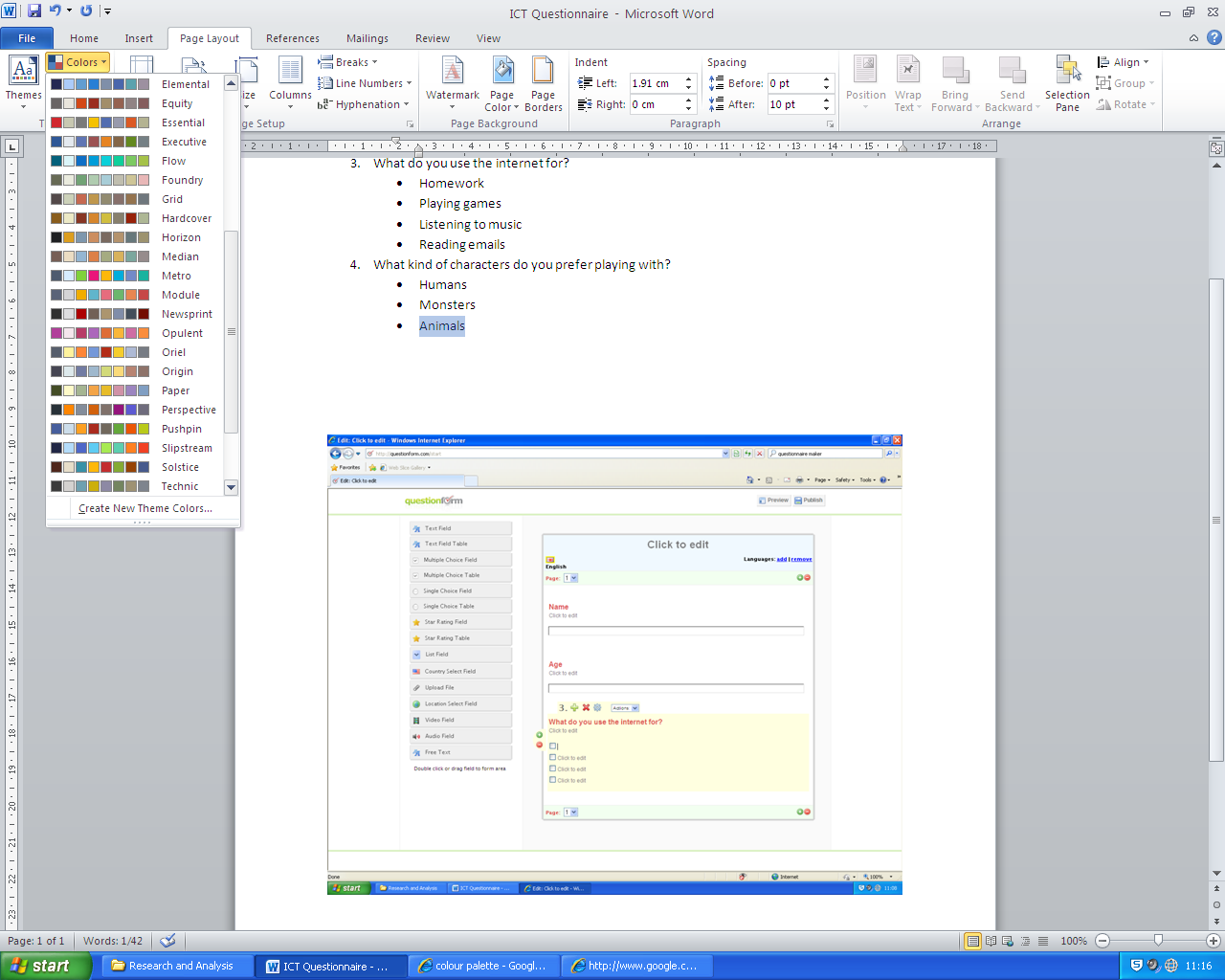Open the Line Numbers dropdown
1225x980 pixels.
[366, 83]
